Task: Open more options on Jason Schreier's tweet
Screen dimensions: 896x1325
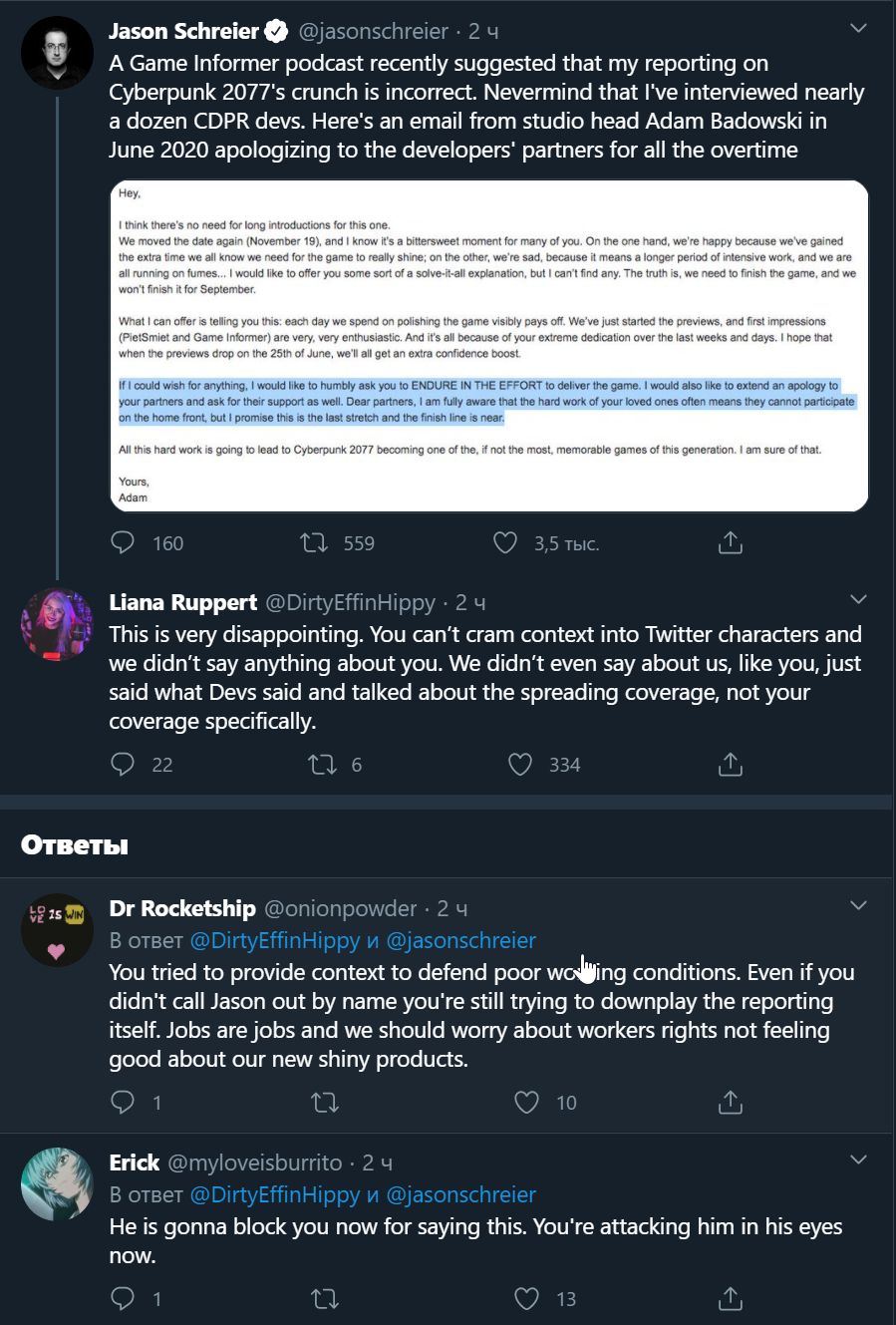Action: (x=858, y=29)
